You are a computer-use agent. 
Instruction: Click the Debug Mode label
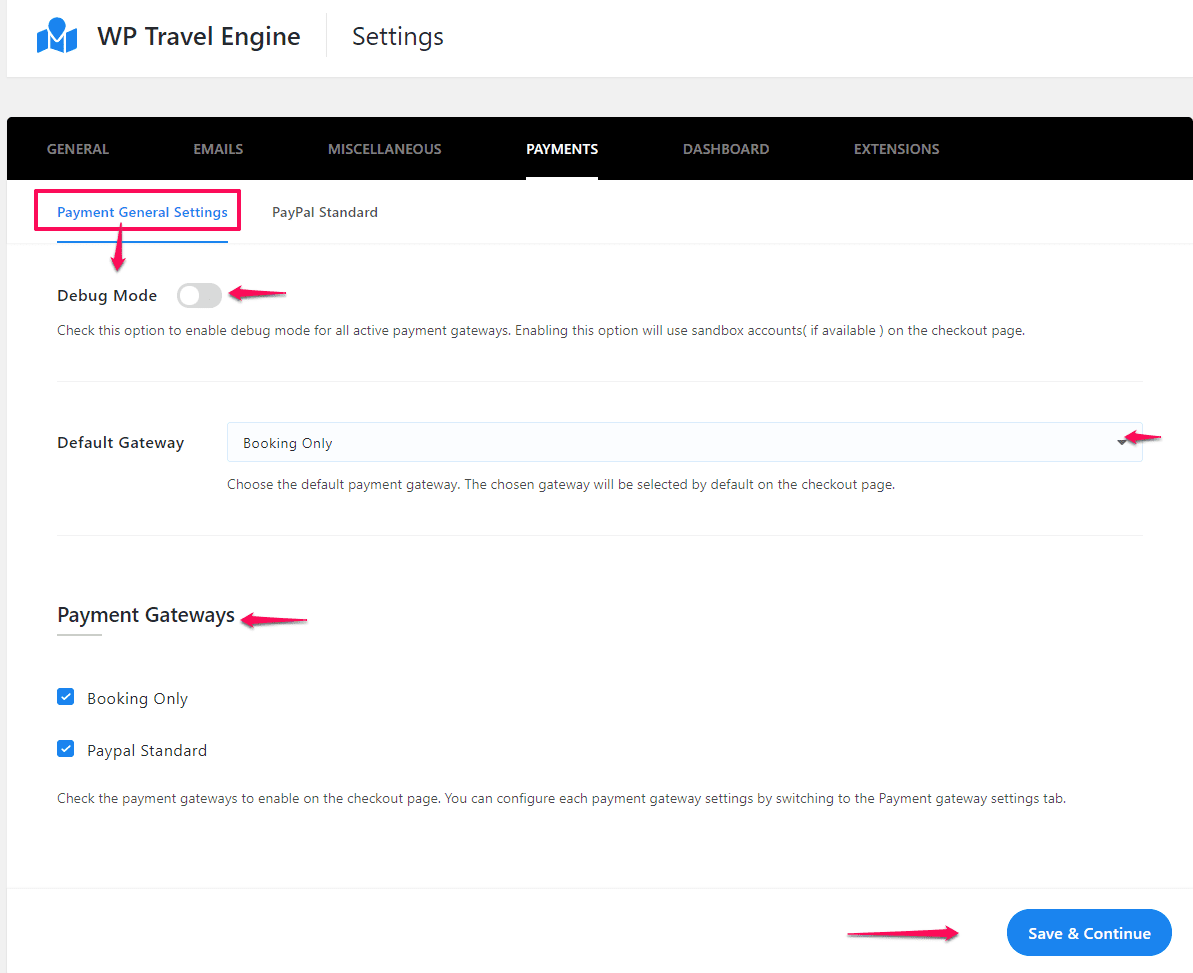pos(107,296)
